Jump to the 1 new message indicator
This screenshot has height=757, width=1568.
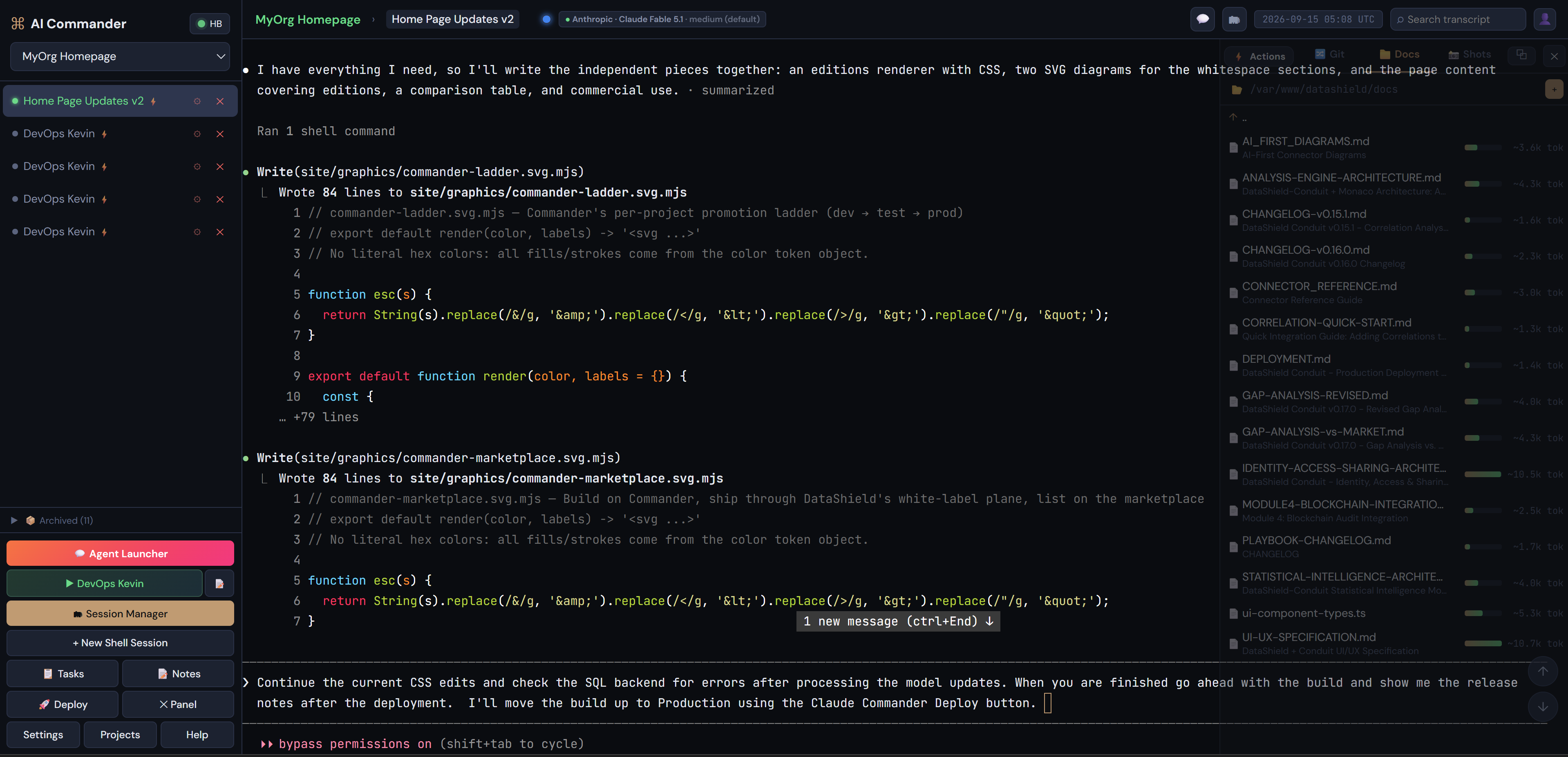tap(898, 621)
